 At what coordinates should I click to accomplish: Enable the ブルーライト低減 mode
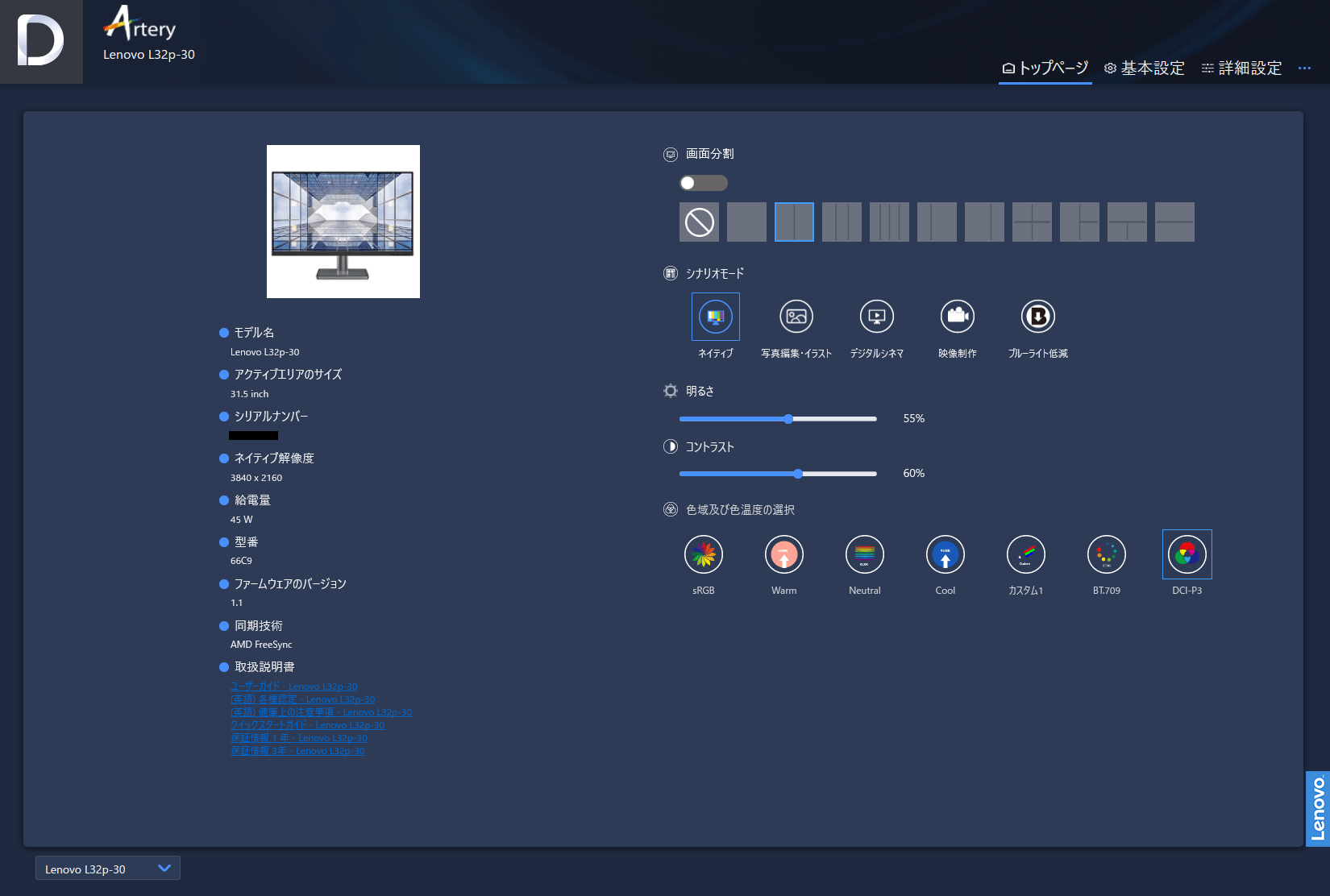1037,317
